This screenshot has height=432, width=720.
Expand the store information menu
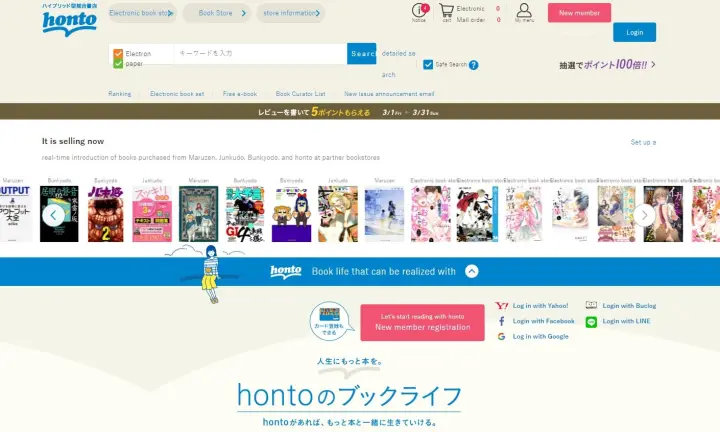(x=291, y=13)
